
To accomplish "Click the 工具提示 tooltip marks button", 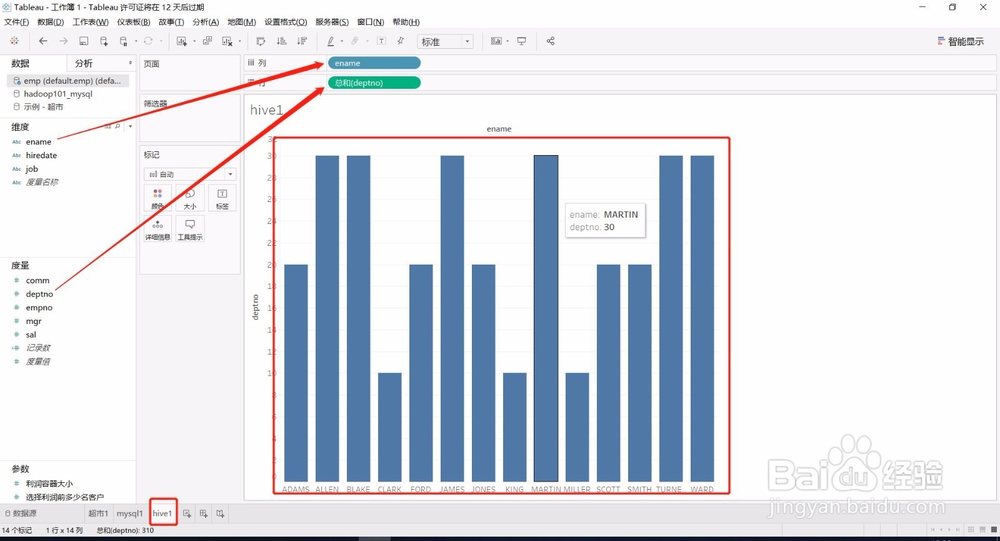I will point(189,229).
